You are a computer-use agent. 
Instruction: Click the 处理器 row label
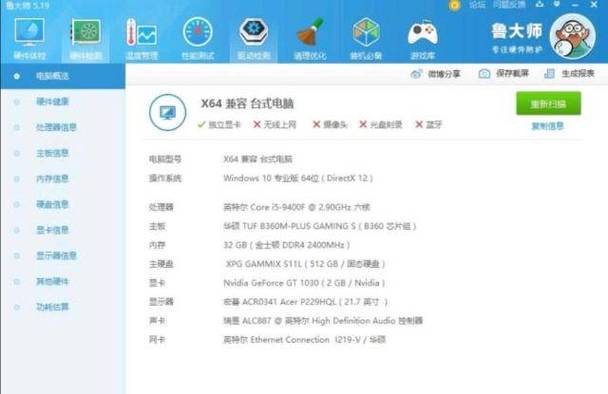click(161, 207)
